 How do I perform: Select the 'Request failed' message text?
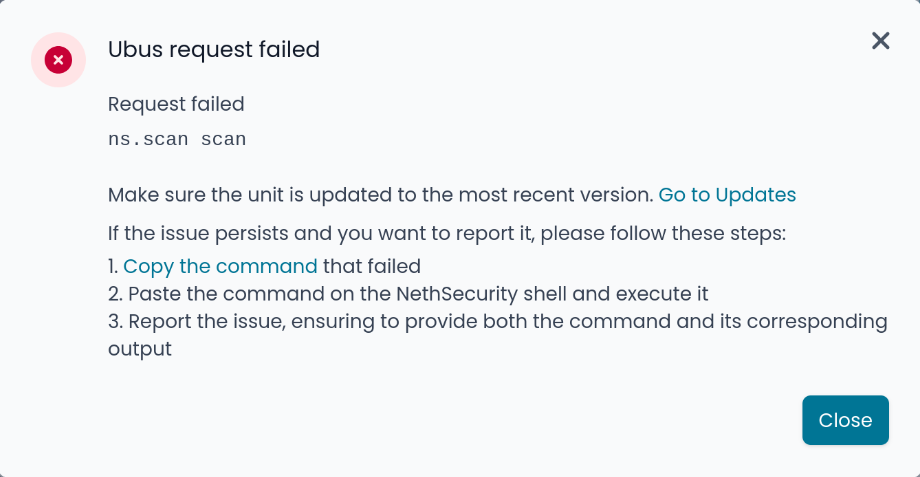[x=176, y=104]
